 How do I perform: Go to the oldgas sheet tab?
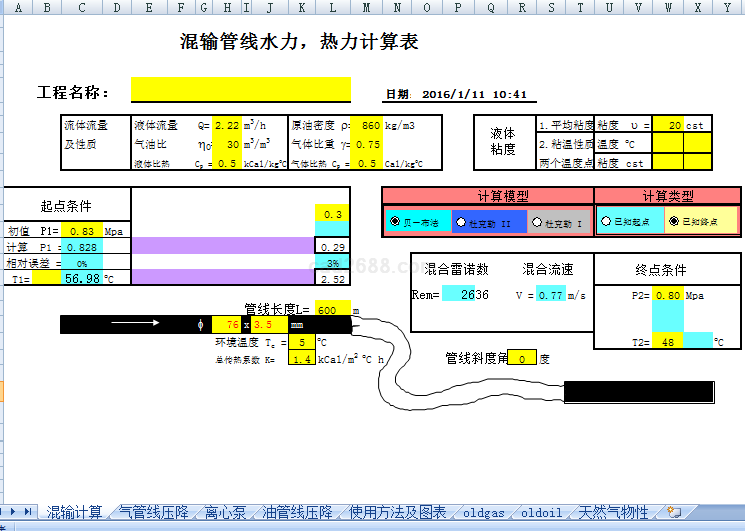click(485, 513)
